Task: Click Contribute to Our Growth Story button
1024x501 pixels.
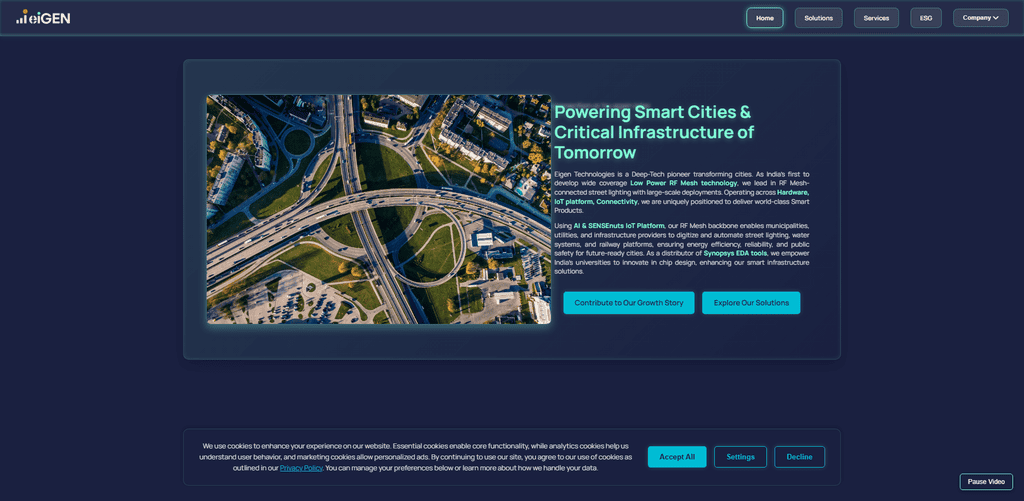Action: click(x=629, y=303)
